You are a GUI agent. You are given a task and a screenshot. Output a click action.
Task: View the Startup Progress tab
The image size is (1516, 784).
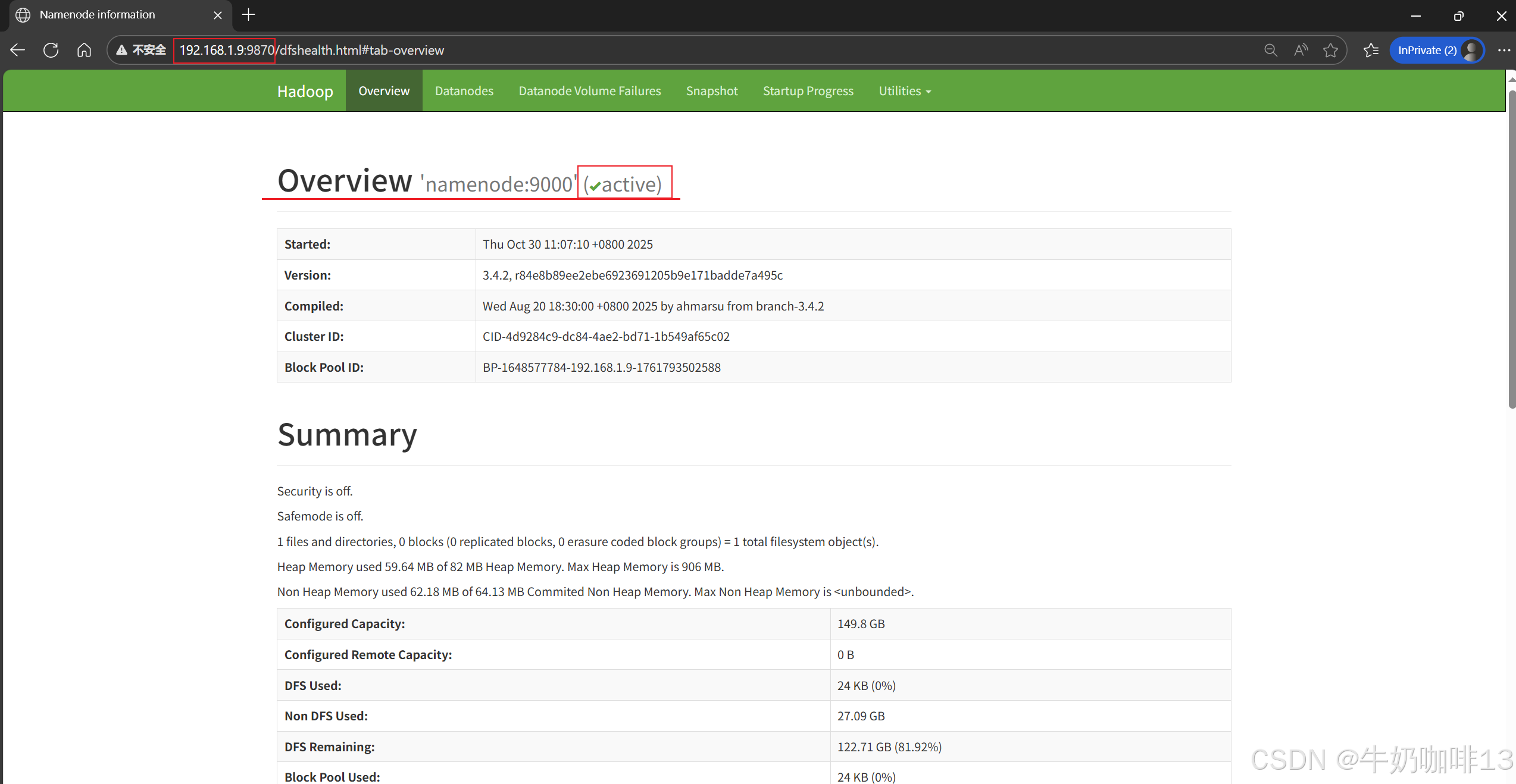click(808, 91)
